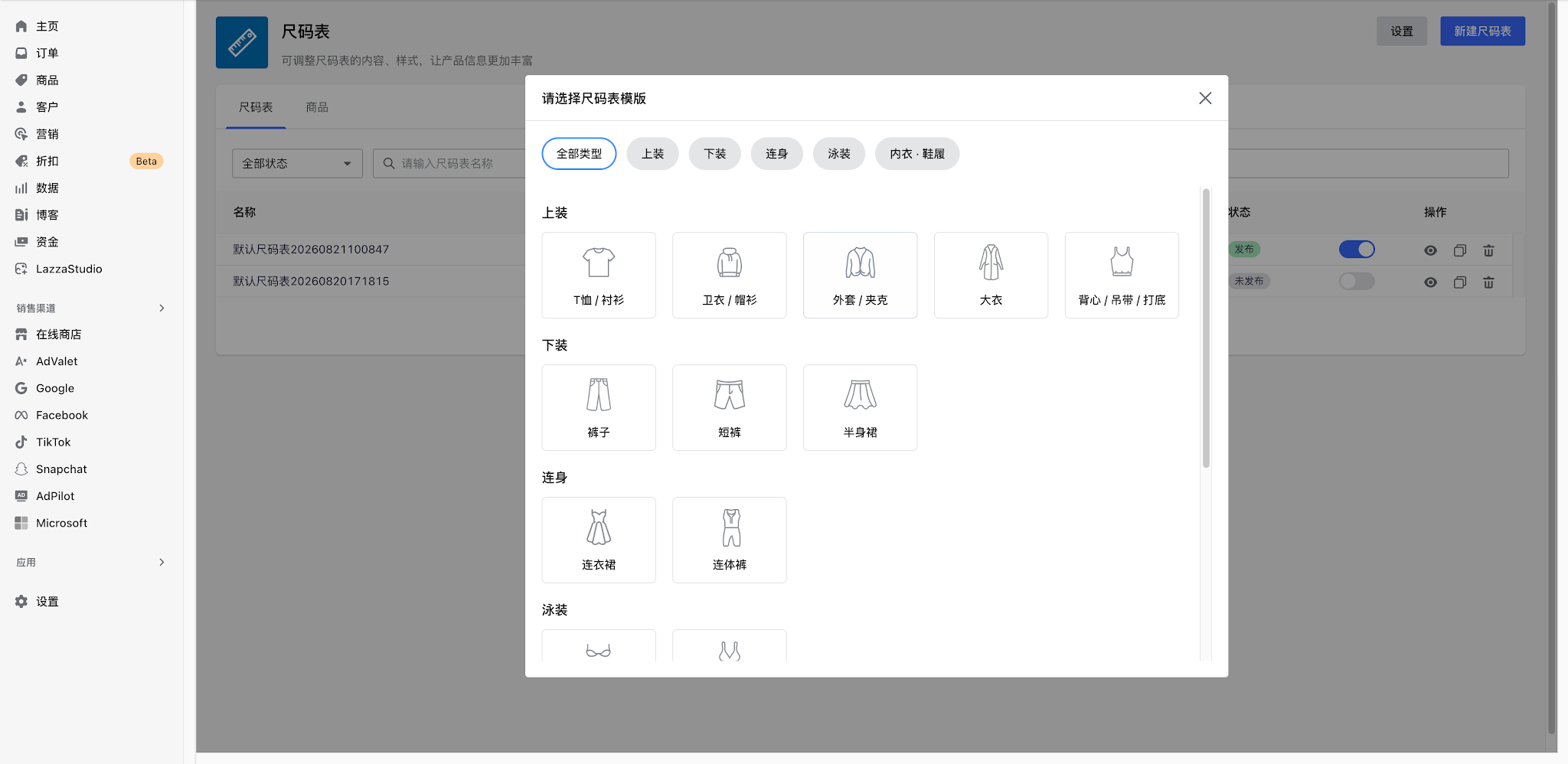Image resolution: width=1568 pixels, height=764 pixels.
Task: Delete the 未发布 size chart
Action: (1488, 282)
